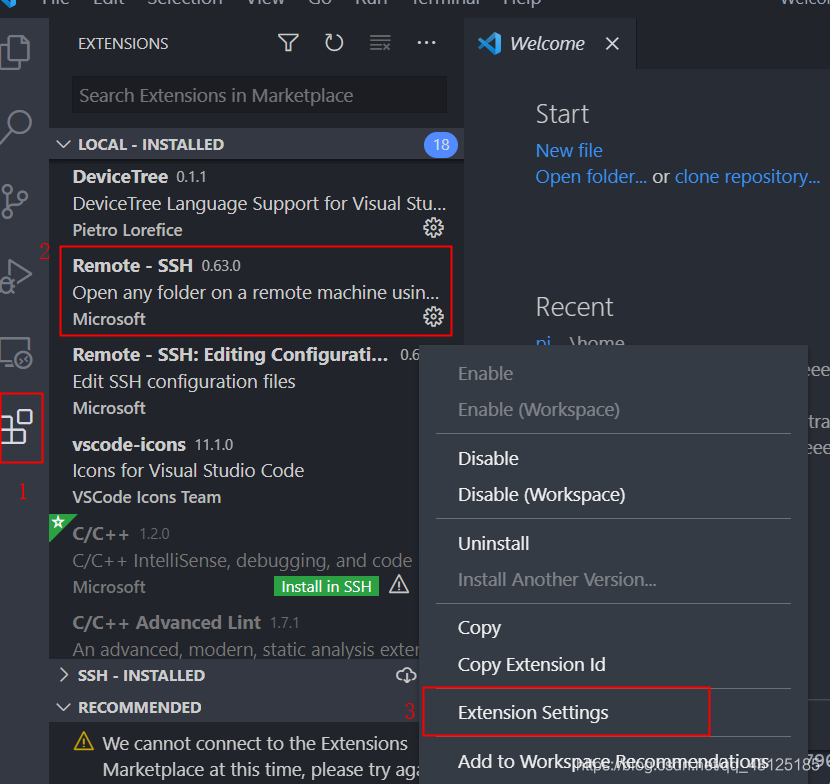Click the filter extensions icon
Viewport: 830px width, 784px height.
click(288, 43)
